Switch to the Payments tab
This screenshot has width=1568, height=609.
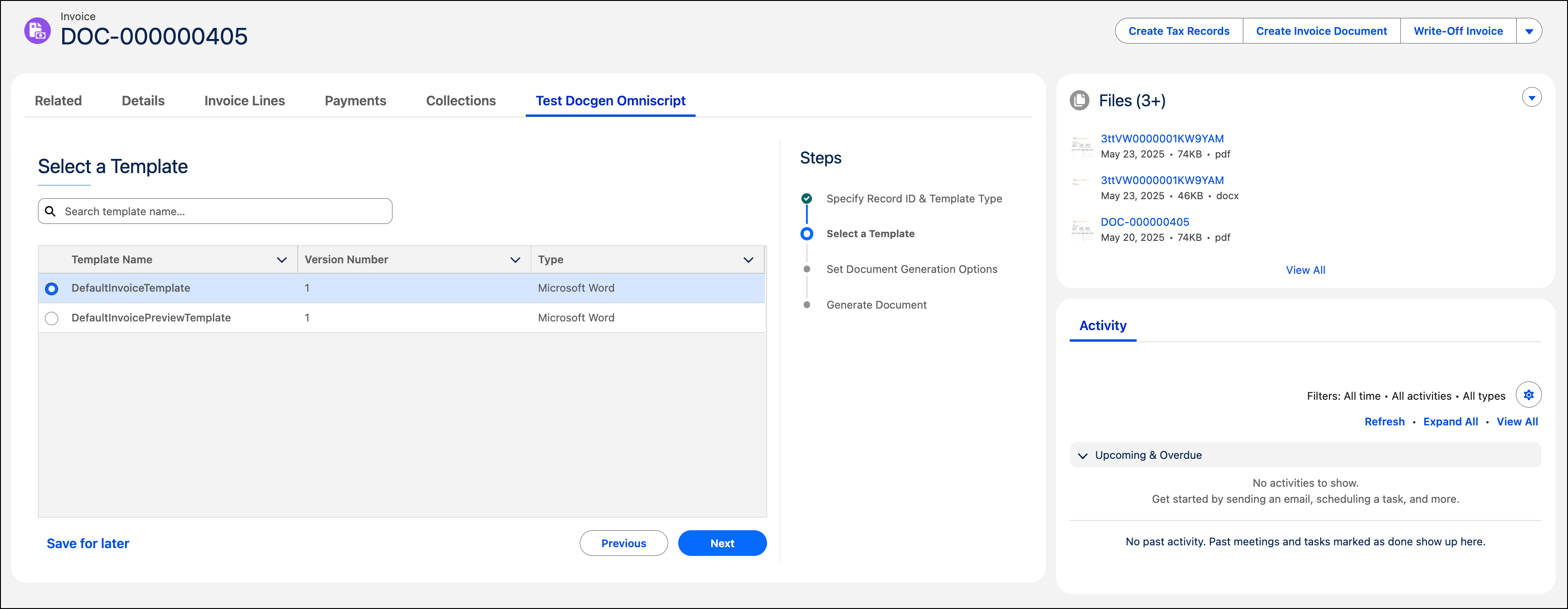tap(355, 101)
